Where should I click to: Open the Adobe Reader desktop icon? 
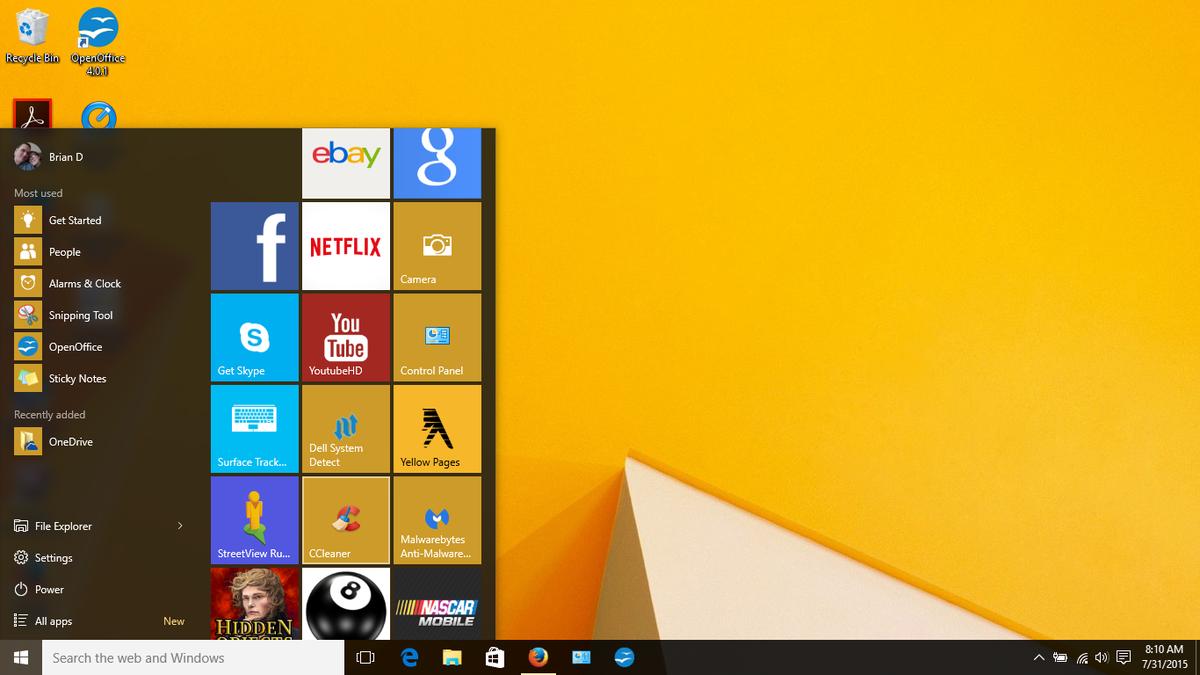tap(33, 114)
